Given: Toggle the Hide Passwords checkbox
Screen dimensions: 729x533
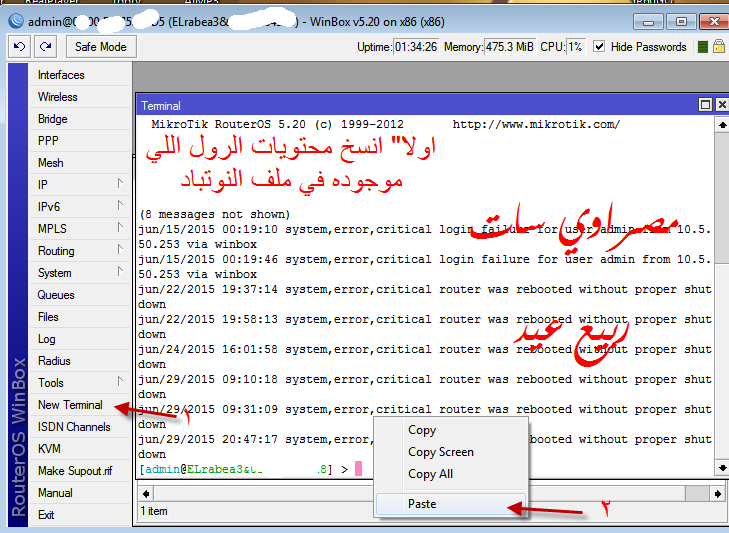Looking at the screenshot, I should click(x=599, y=47).
